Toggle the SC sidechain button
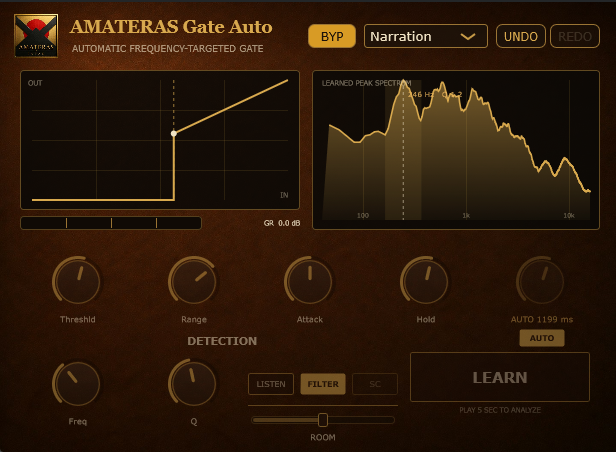Viewport: 616px width, 452px height. click(x=375, y=384)
